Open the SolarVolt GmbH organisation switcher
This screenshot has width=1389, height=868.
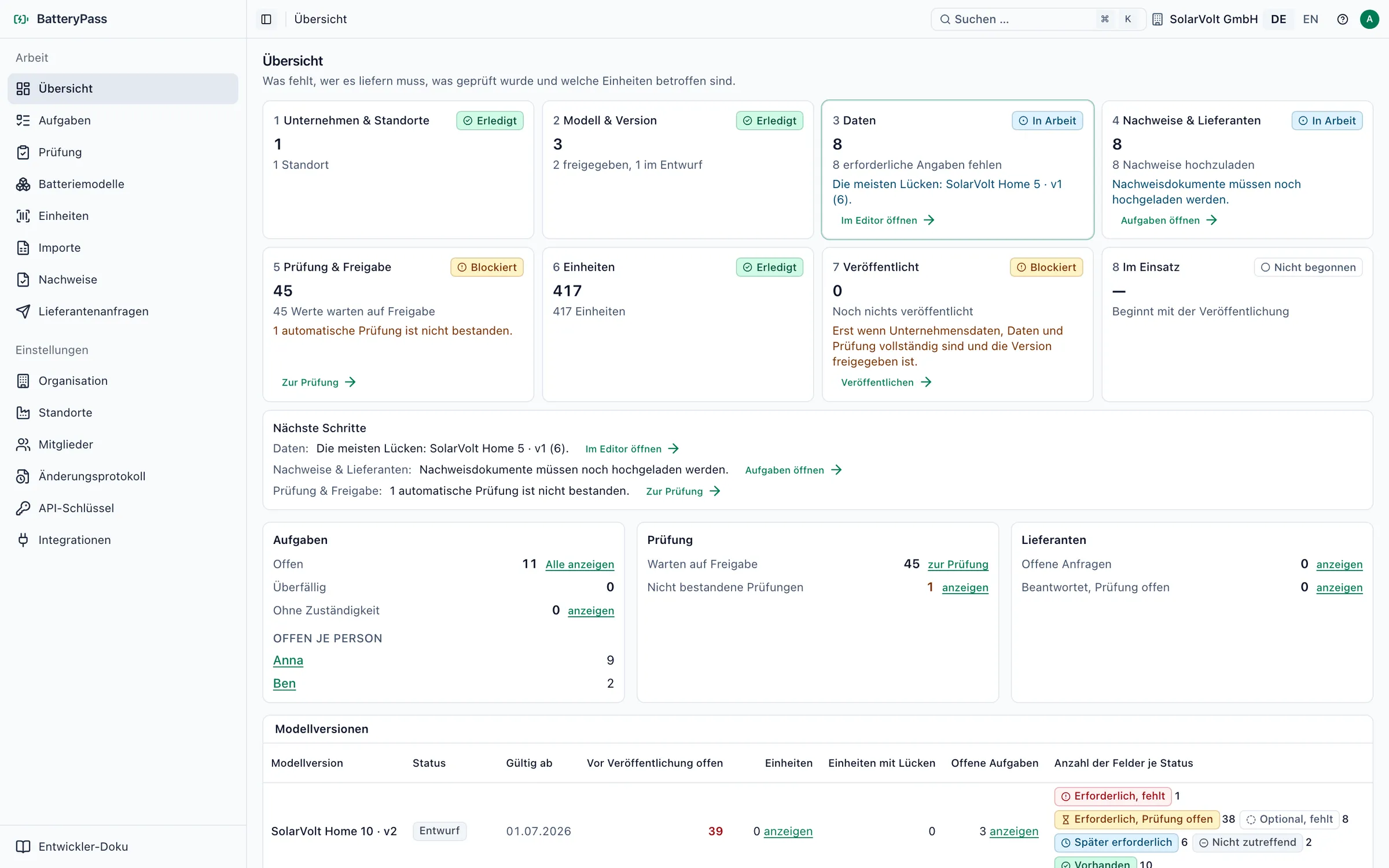(x=1204, y=19)
